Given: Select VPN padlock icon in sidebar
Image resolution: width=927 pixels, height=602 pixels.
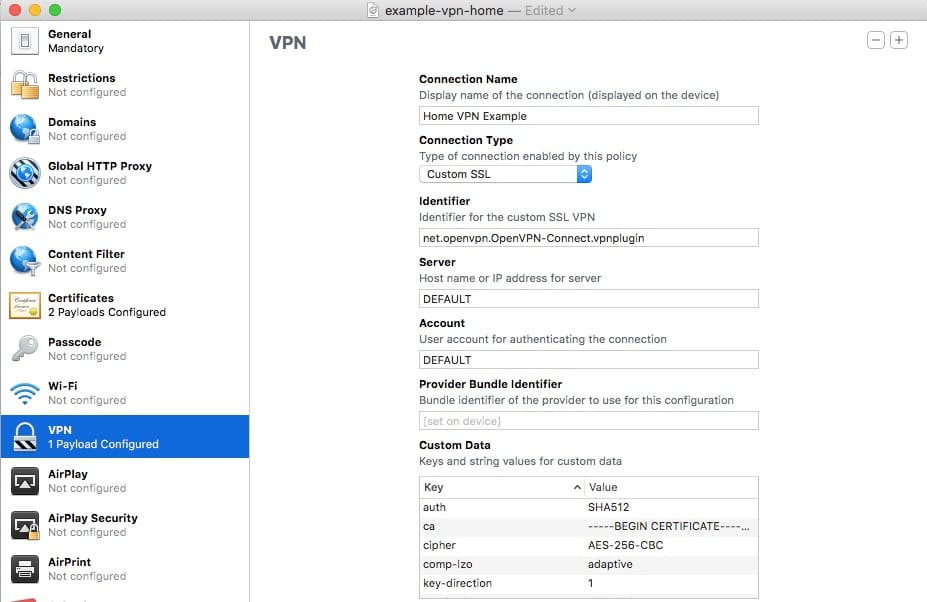Looking at the screenshot, I should click(25, 436).
